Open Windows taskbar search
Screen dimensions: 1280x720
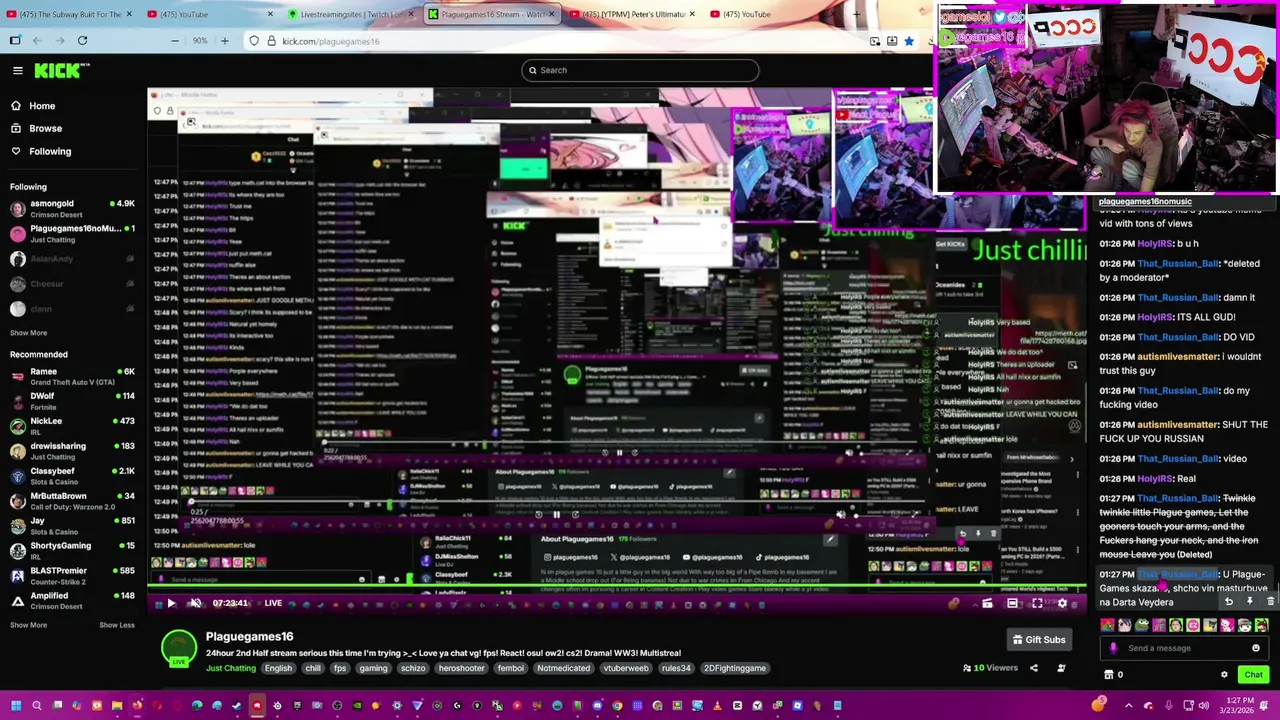(37, 706)
